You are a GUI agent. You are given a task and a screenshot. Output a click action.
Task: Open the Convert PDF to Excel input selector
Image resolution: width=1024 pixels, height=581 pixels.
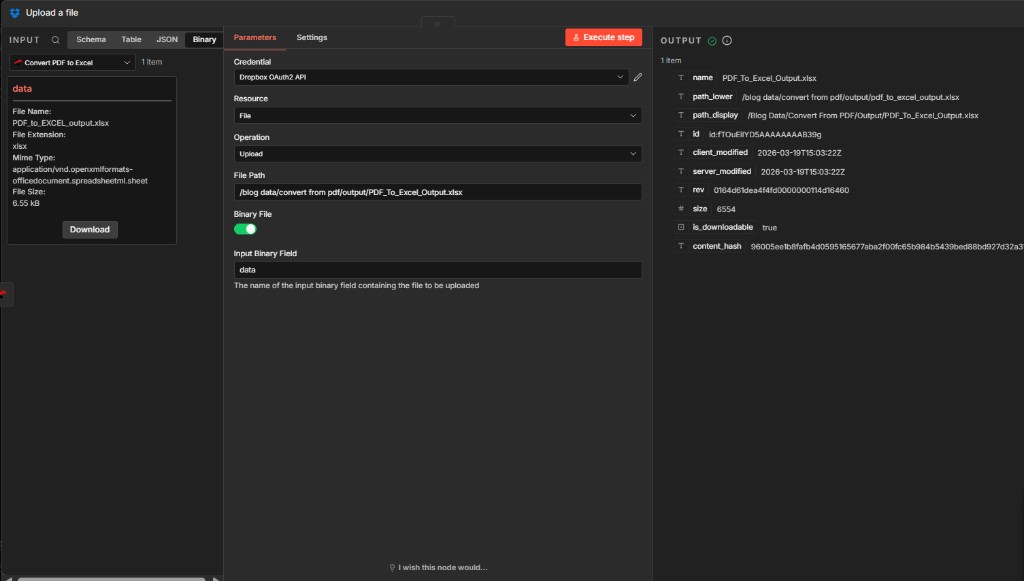72,62
